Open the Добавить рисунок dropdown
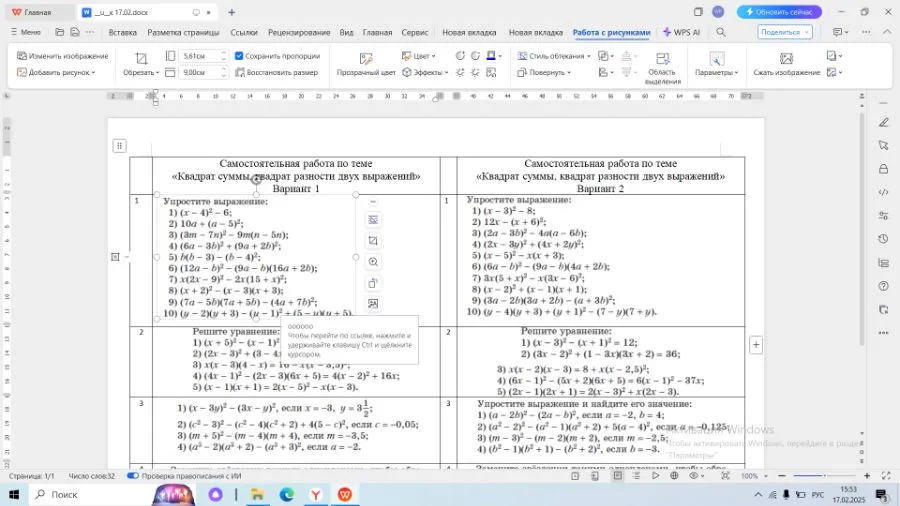 coord(62,72)
